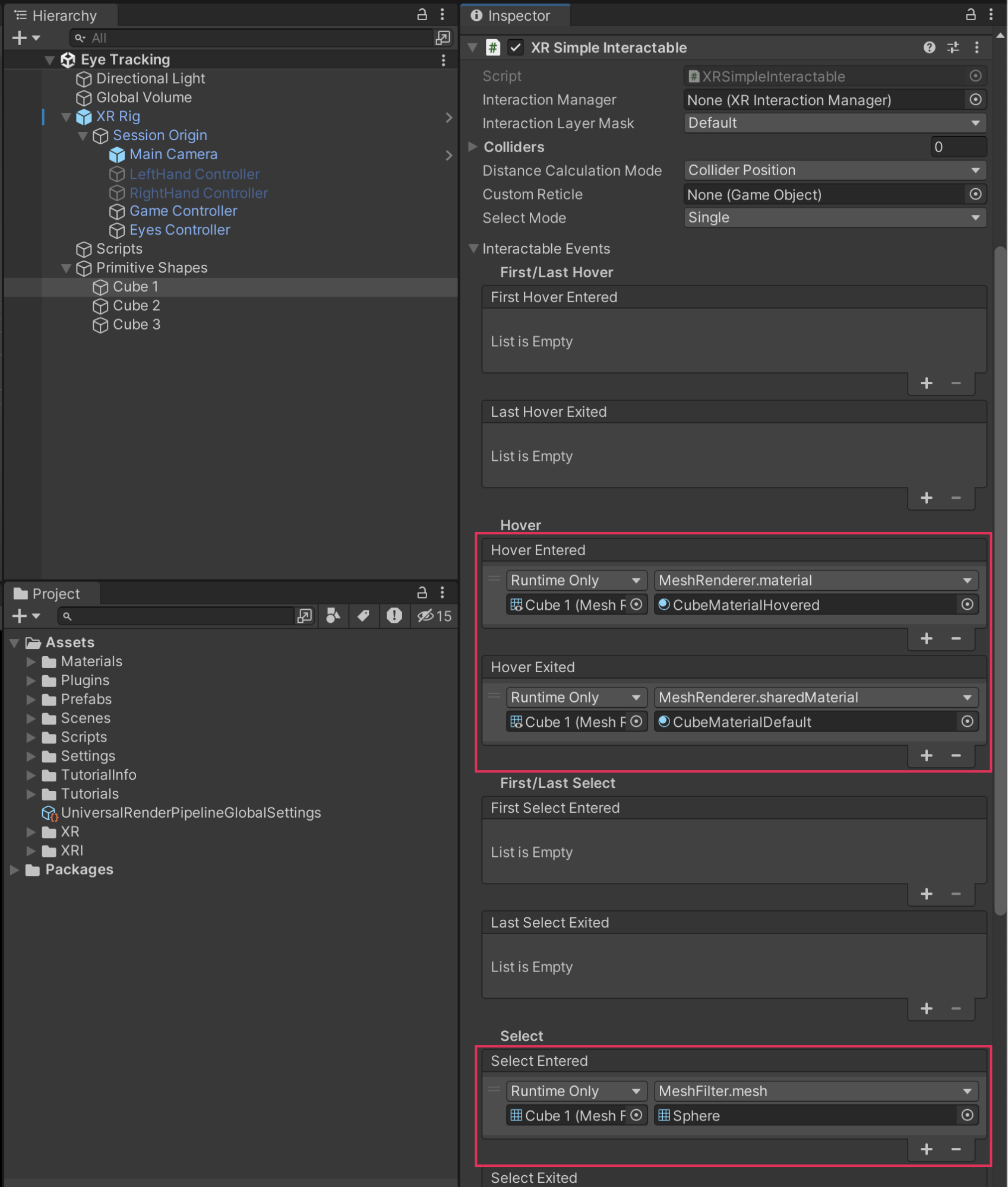Open MeshRenderer.sharedMaterial function dropdown
1008x1187 pixels.
pos(816,697)
